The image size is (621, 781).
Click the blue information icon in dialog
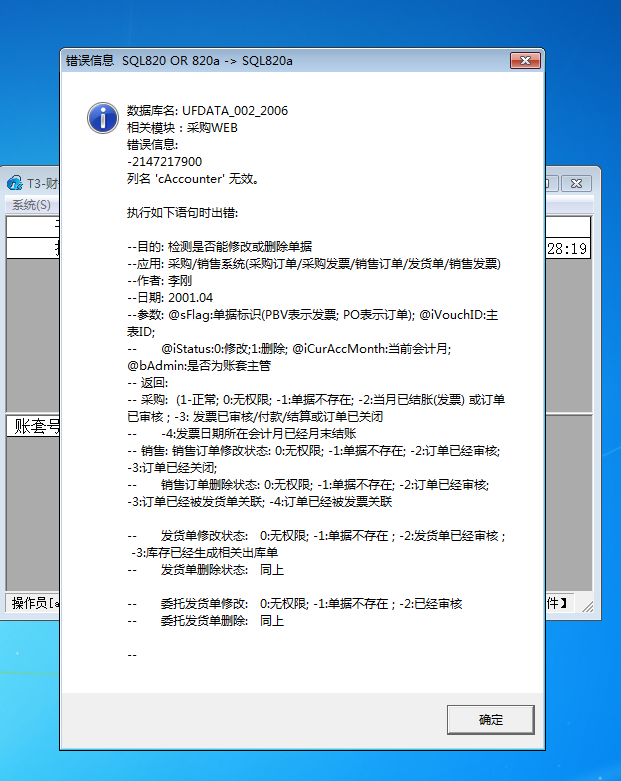click(x=103, y=119)
